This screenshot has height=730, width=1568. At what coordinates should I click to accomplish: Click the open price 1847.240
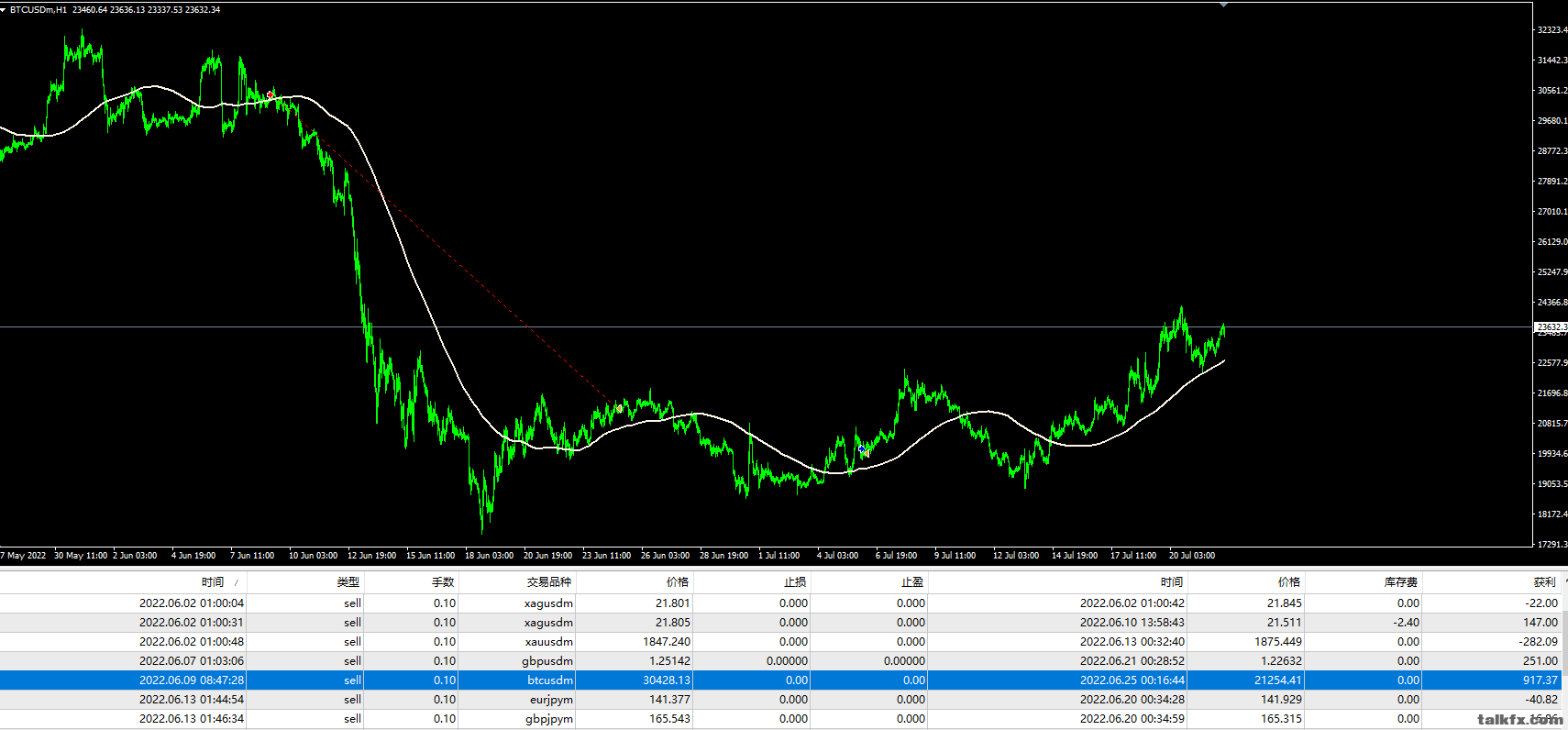[x=667, y=641]
